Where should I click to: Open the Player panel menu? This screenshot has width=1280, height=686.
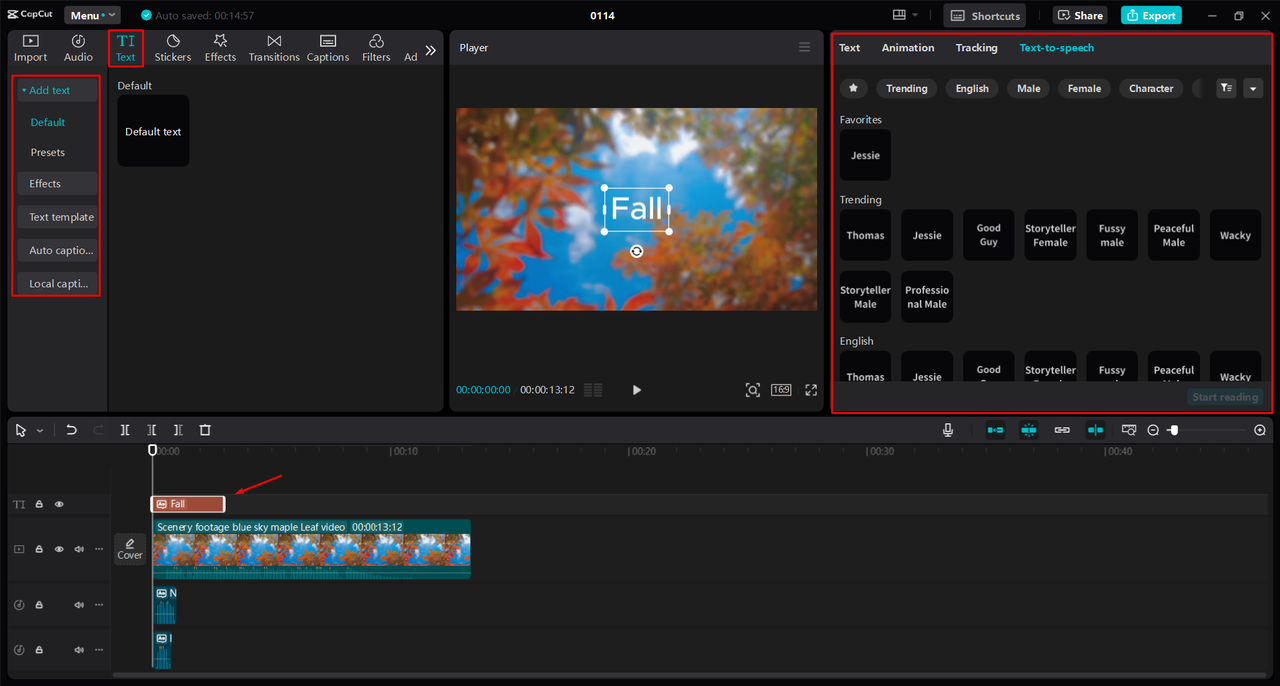pos(804,47)
